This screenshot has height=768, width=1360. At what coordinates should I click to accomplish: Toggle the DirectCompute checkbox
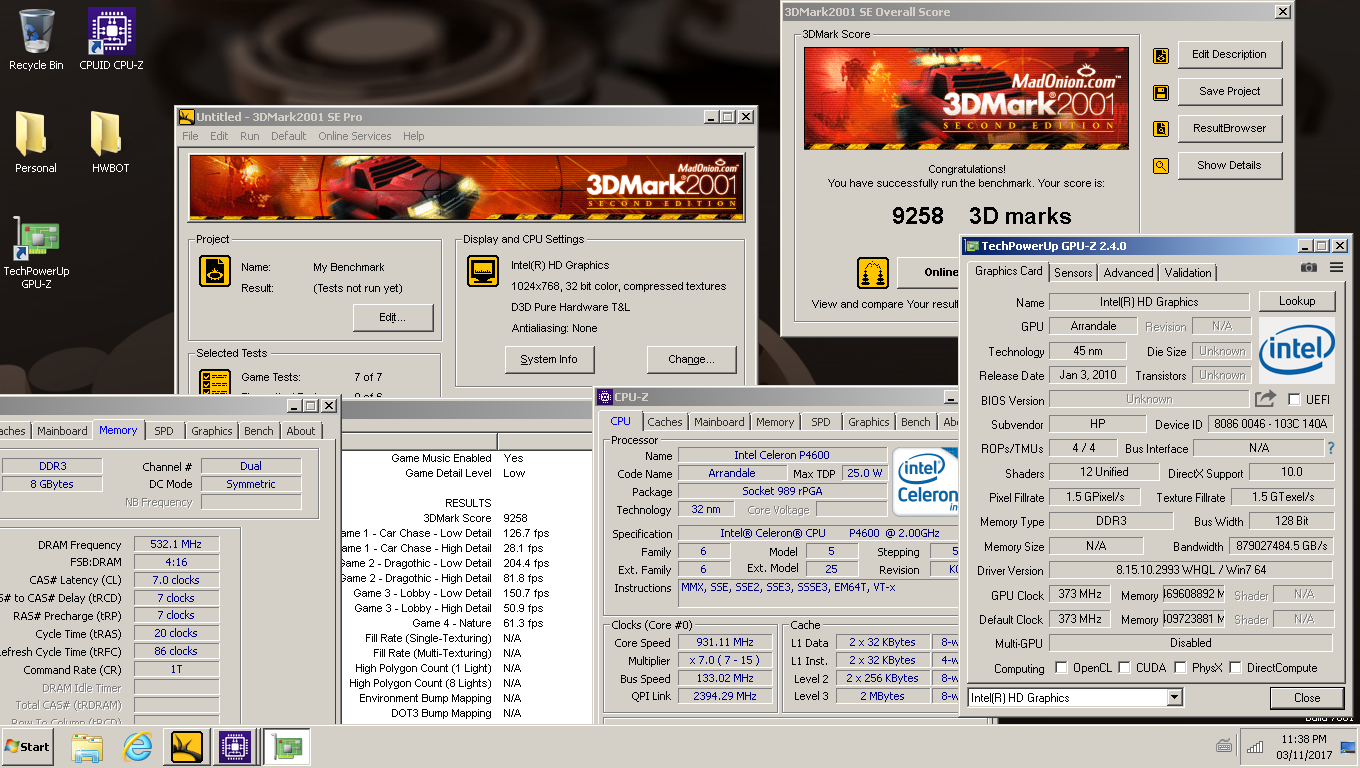coord(1236,668)
